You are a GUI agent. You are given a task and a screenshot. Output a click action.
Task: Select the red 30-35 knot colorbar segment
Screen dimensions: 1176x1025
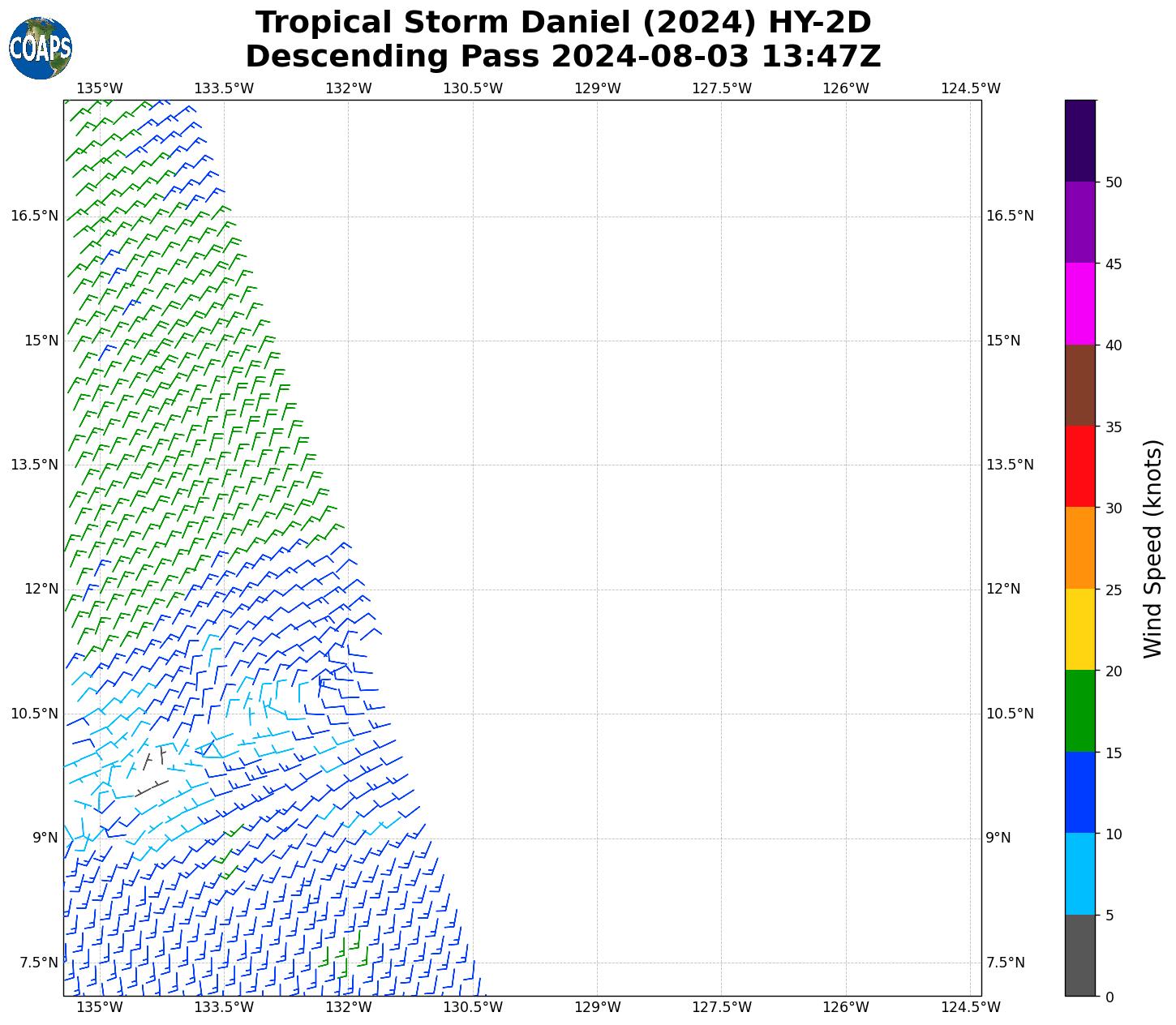pyautogui.click(x=1079, y=466)
